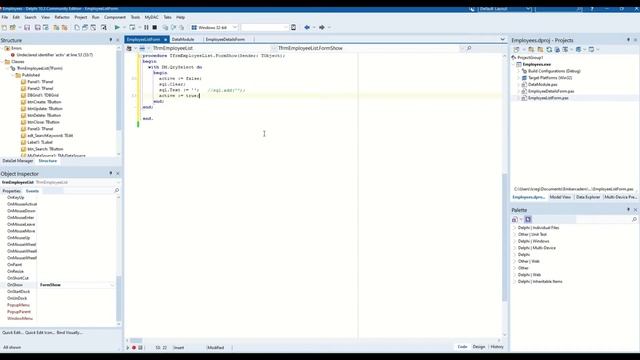Click the search magnifier in Object Inspector
Screen dimensions: 640x360
point(116,191)
